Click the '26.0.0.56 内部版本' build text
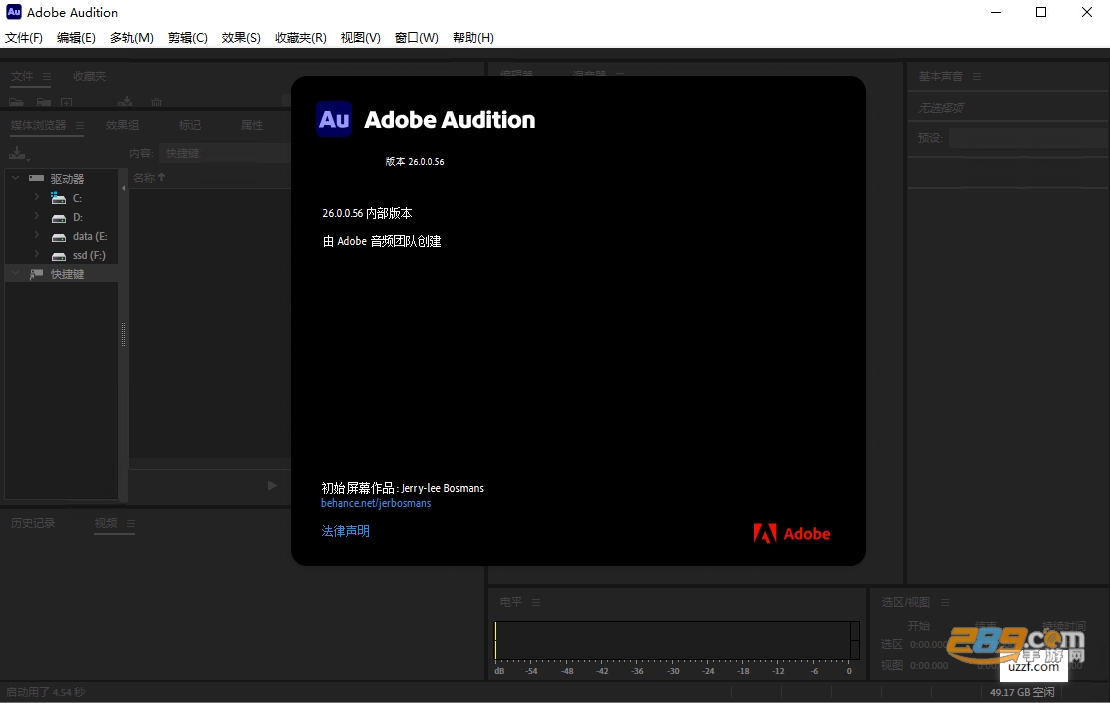 (x=367, y=213)
